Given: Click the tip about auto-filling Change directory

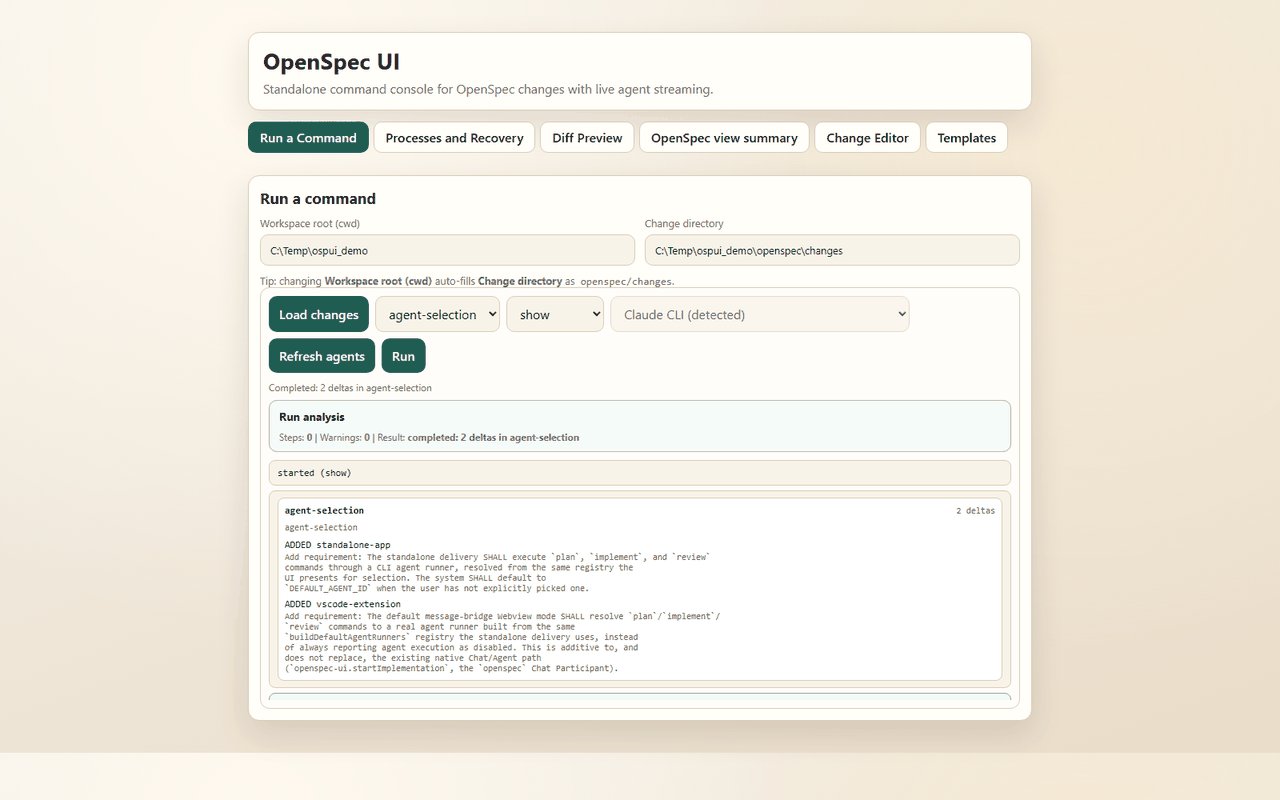Looking at the screenshot, I should click(467, 281).
